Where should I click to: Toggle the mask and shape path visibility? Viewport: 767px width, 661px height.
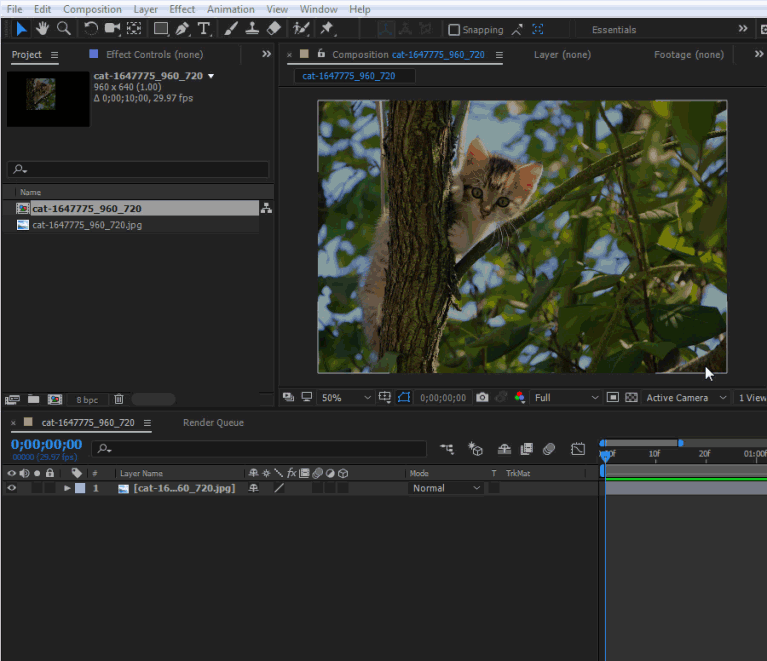pyautogui.click(x=404, y=398)
